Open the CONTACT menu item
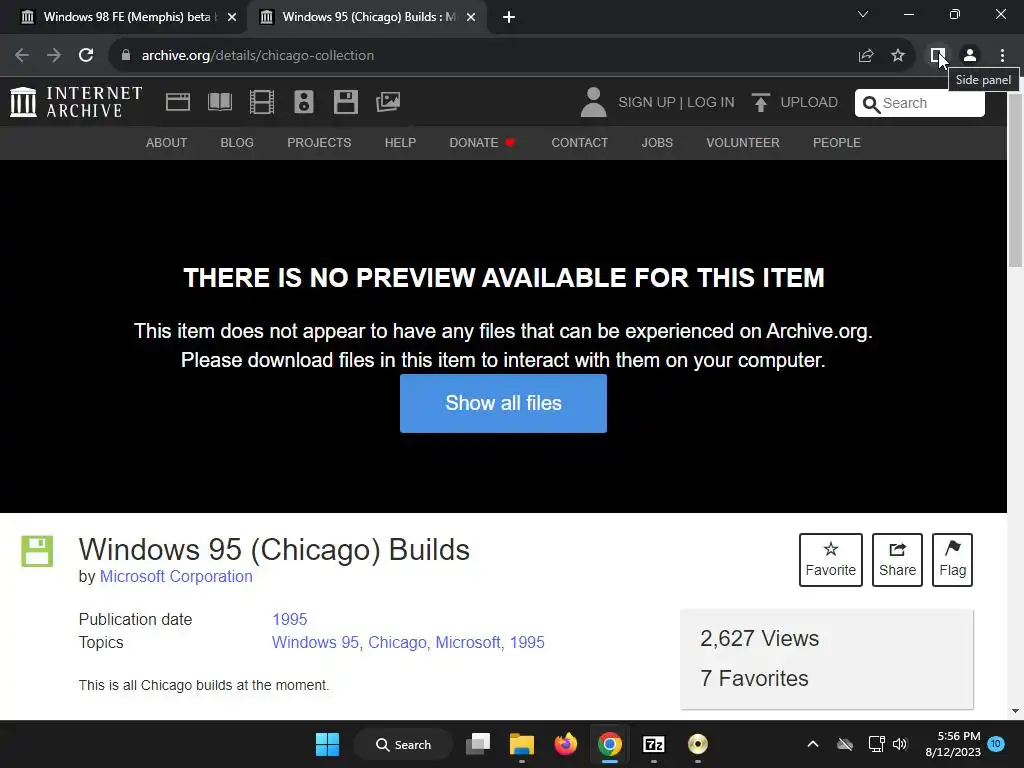 [x=579, y=142]
